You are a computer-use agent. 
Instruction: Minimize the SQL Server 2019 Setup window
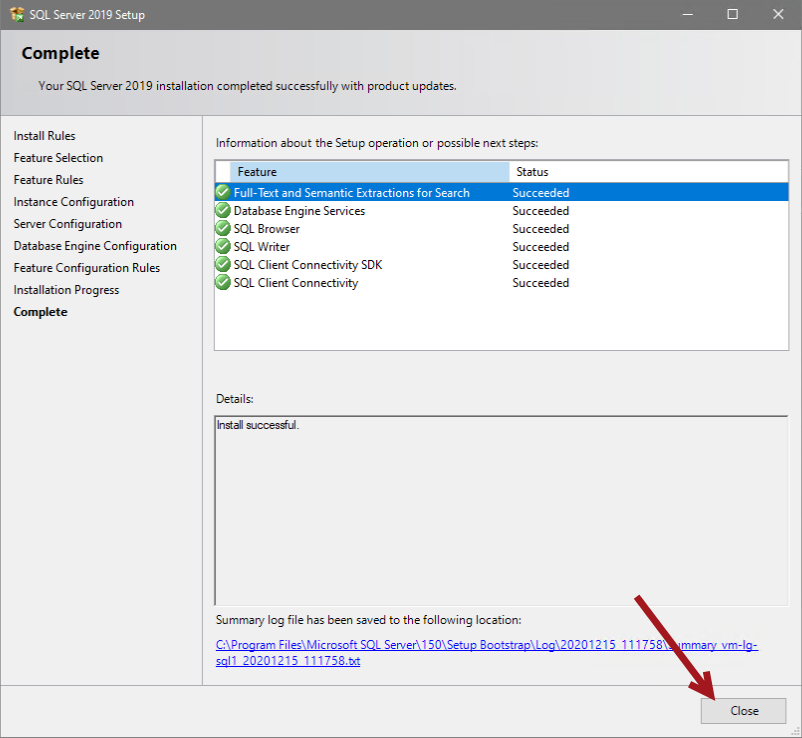click(x=687, y=14)
